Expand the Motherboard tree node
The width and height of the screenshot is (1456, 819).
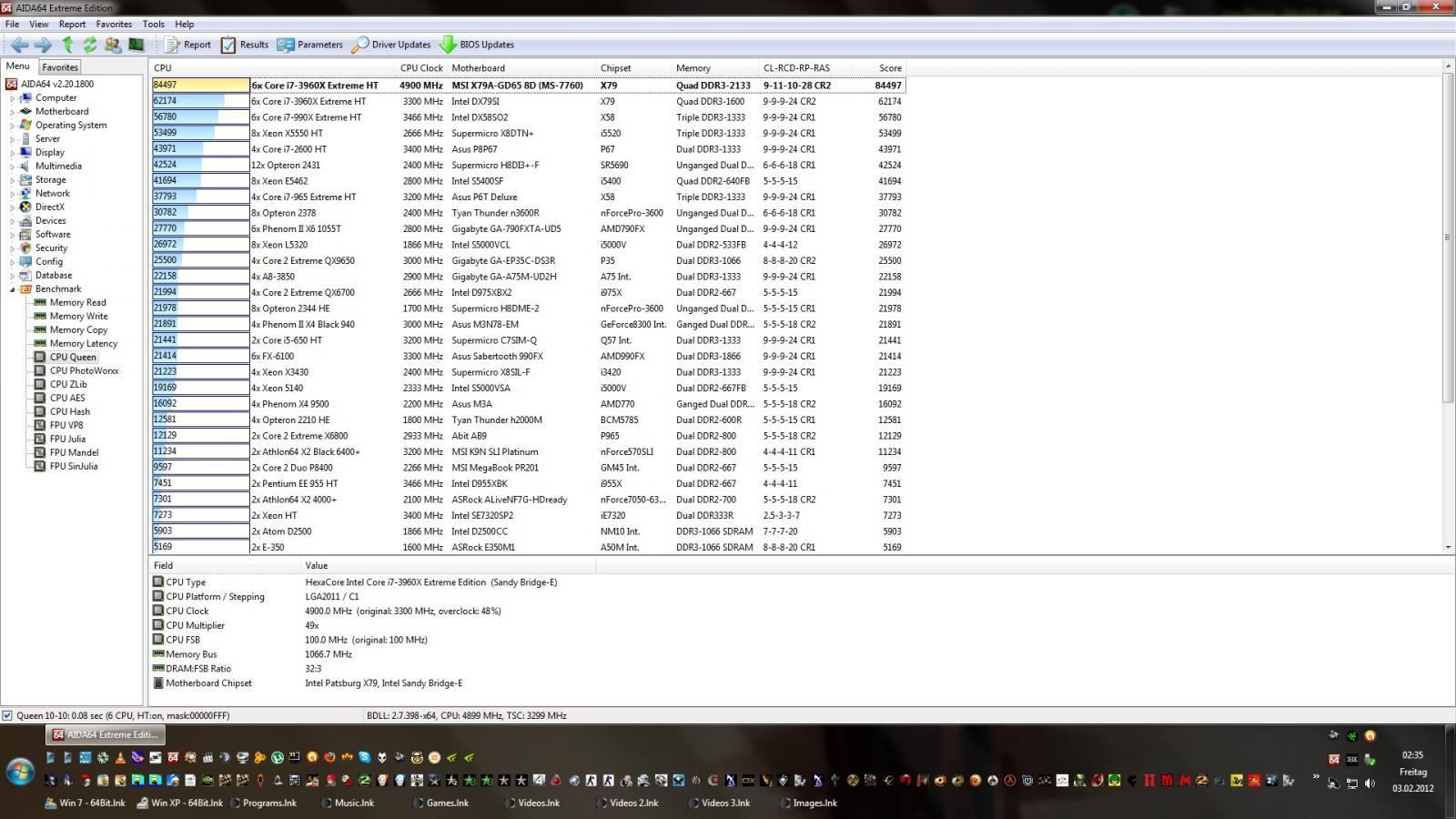click(12, 112)
